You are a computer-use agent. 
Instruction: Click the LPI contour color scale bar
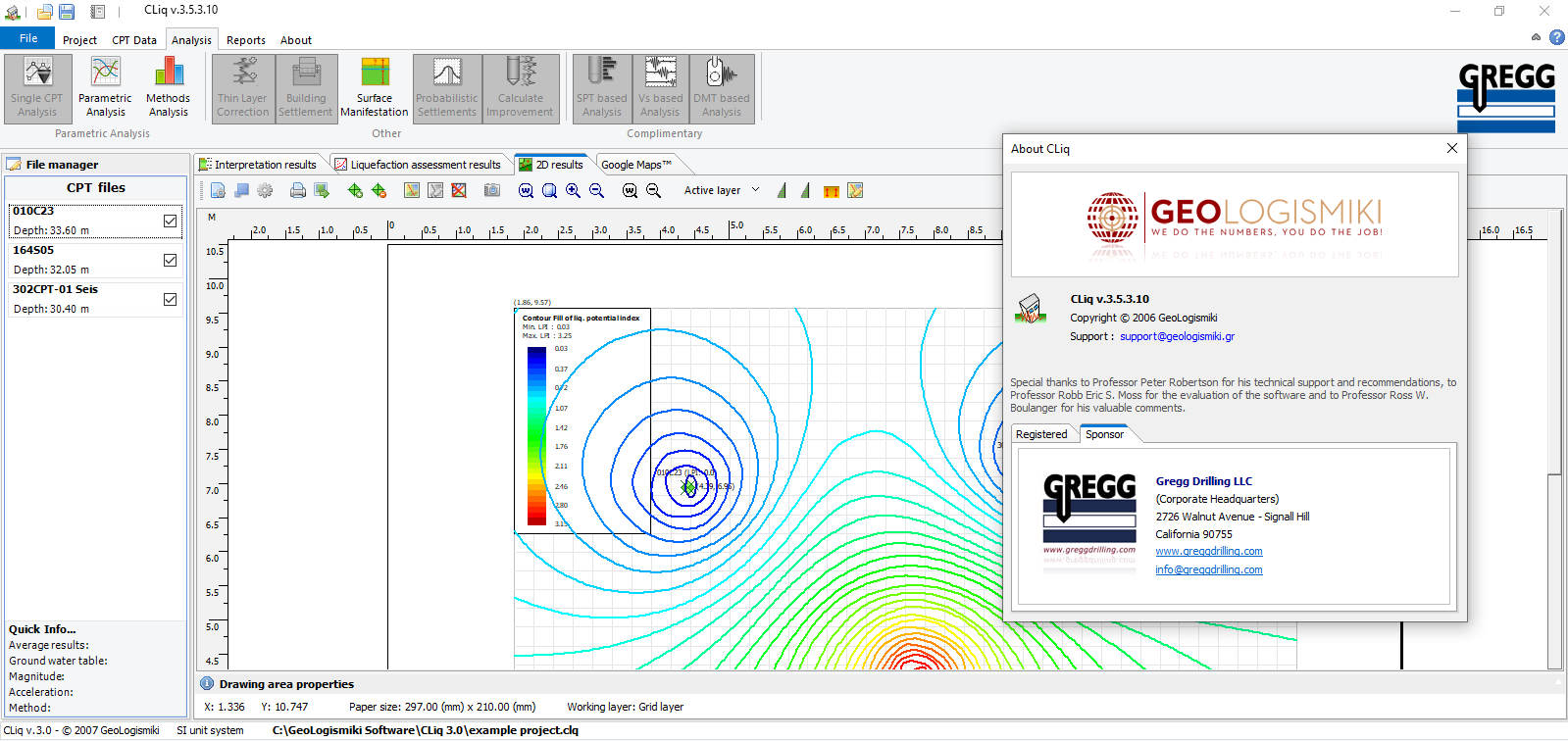coord(537,436)
